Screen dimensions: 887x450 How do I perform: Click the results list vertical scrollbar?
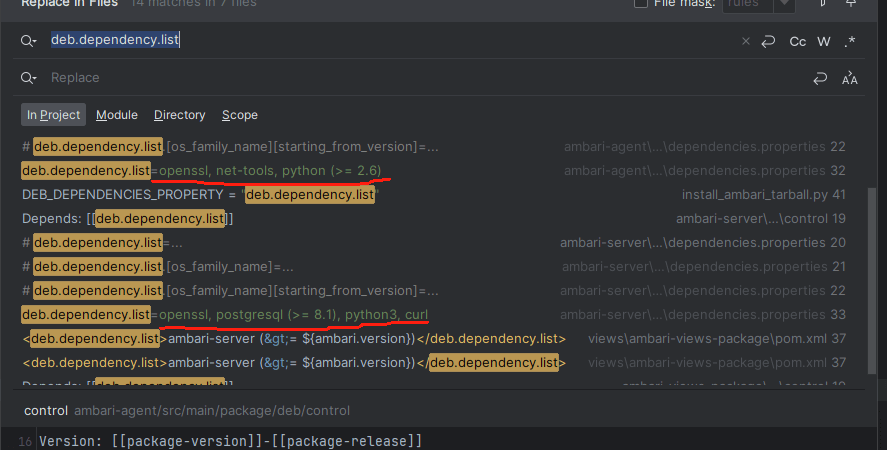[872, 281]
